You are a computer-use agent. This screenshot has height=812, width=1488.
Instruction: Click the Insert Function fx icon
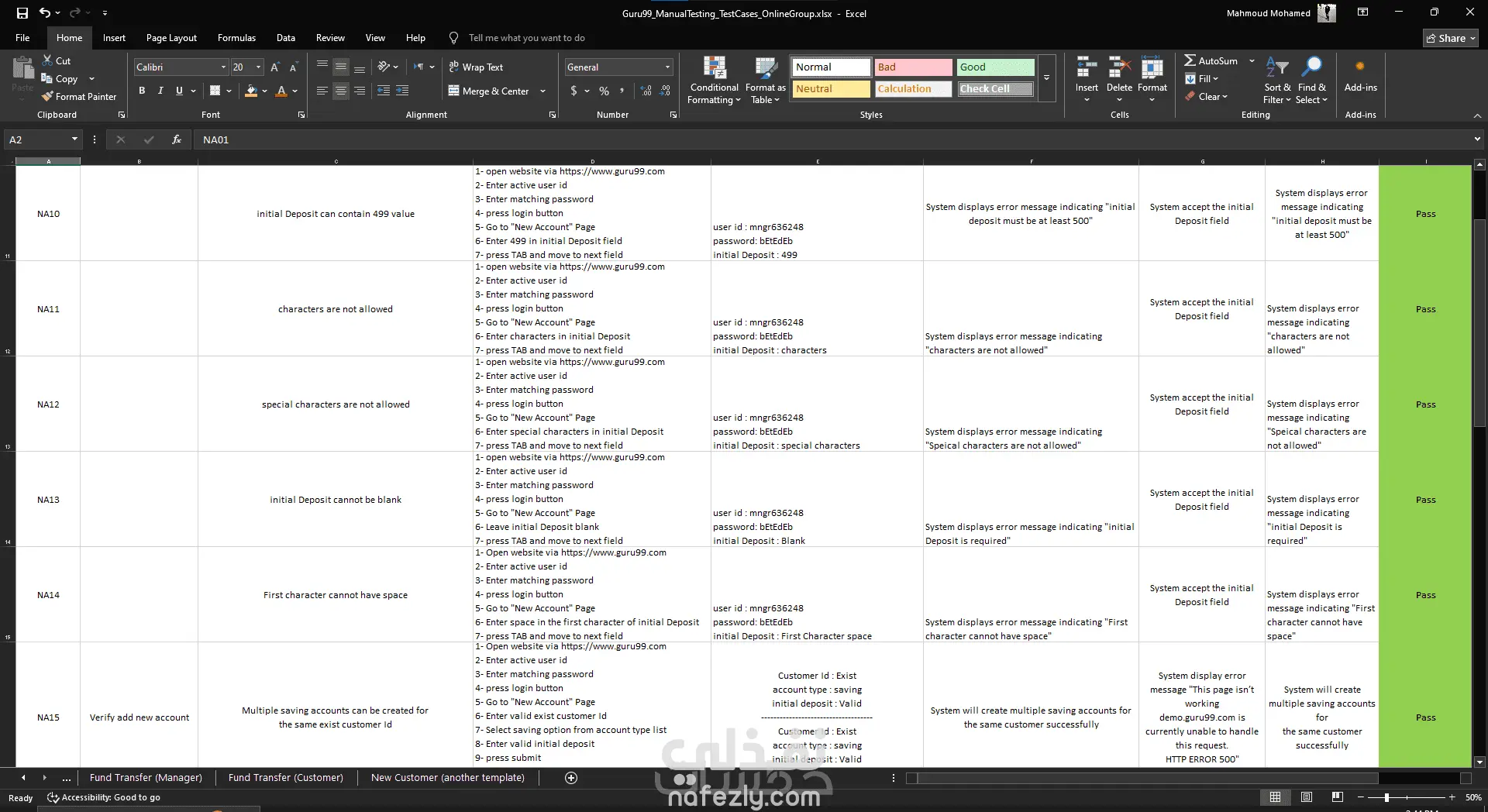pyautogui.click(x=177, y=139)
